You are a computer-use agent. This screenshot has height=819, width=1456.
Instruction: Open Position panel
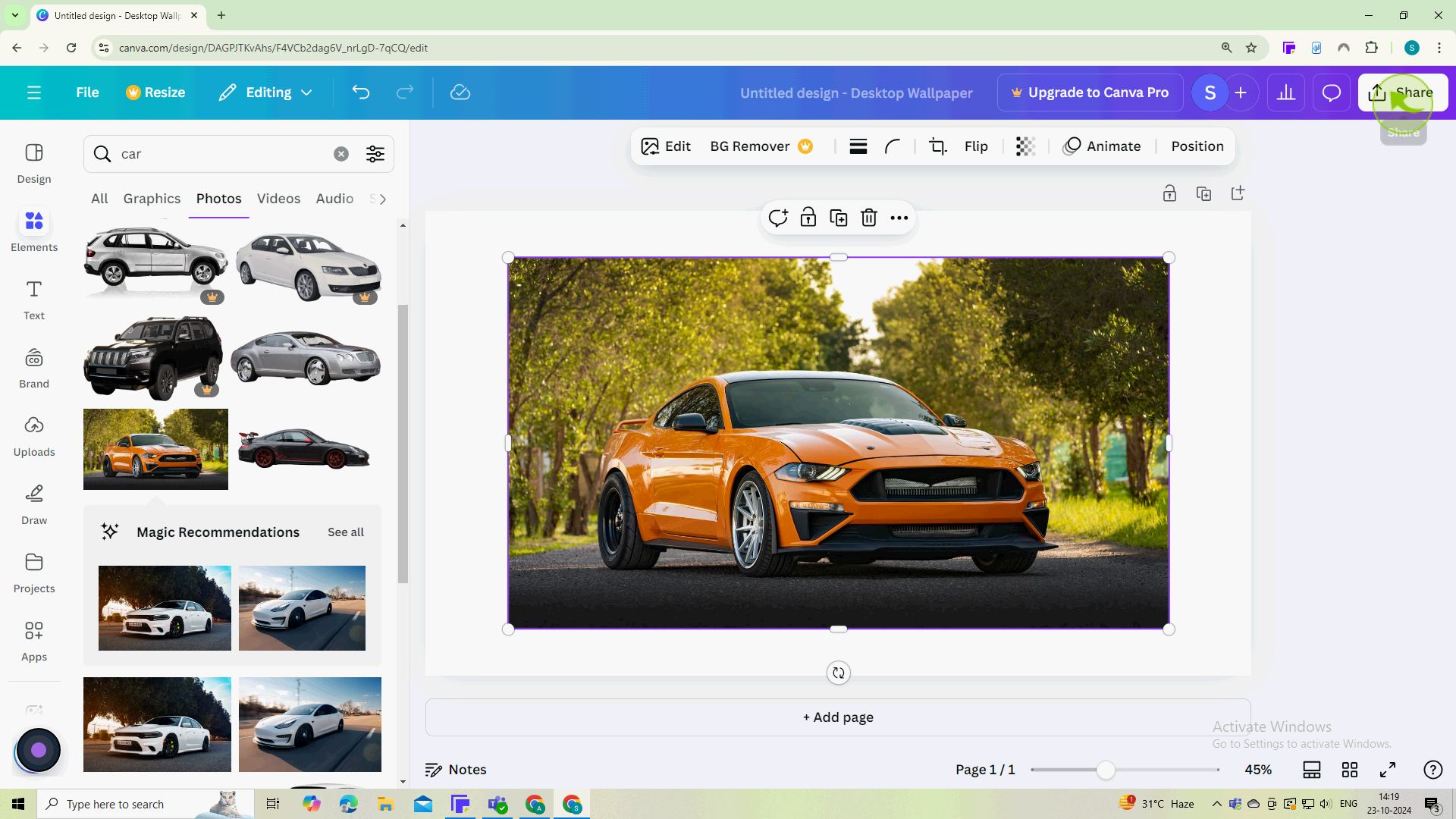pos(1197,146)
